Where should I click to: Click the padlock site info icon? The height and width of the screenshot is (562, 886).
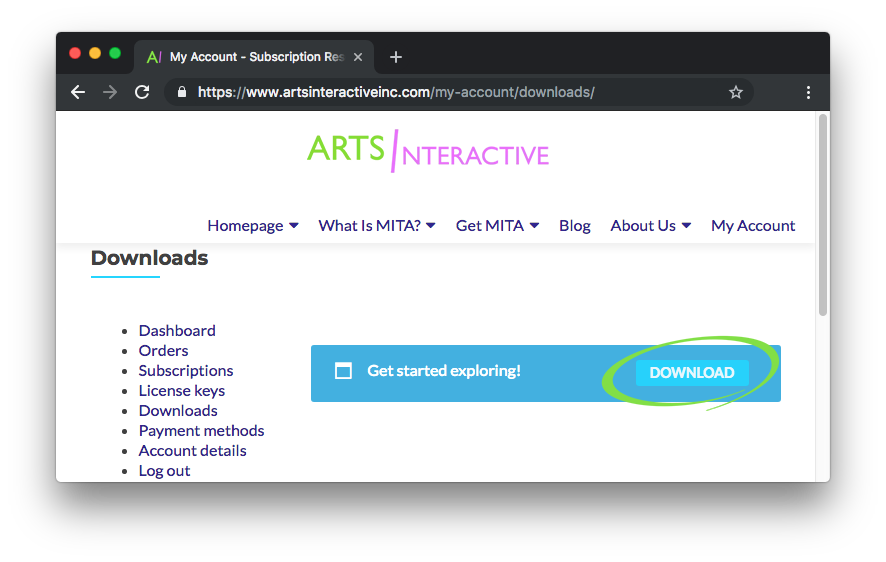click(x=182, y=92)
